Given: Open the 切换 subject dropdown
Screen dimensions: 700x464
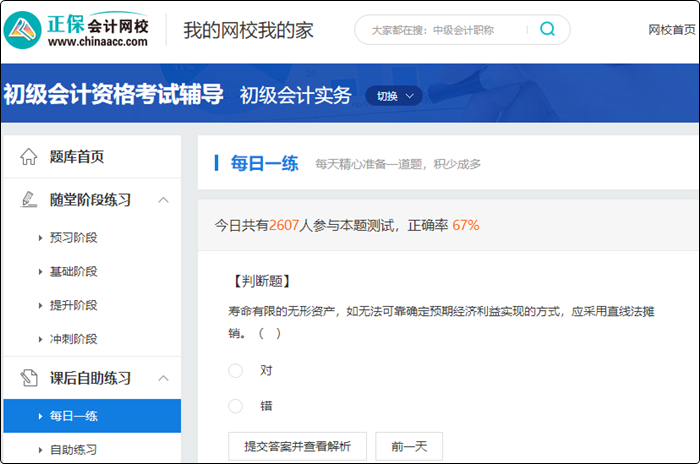Looking at the screenshot, I should [x=394, y=96].
